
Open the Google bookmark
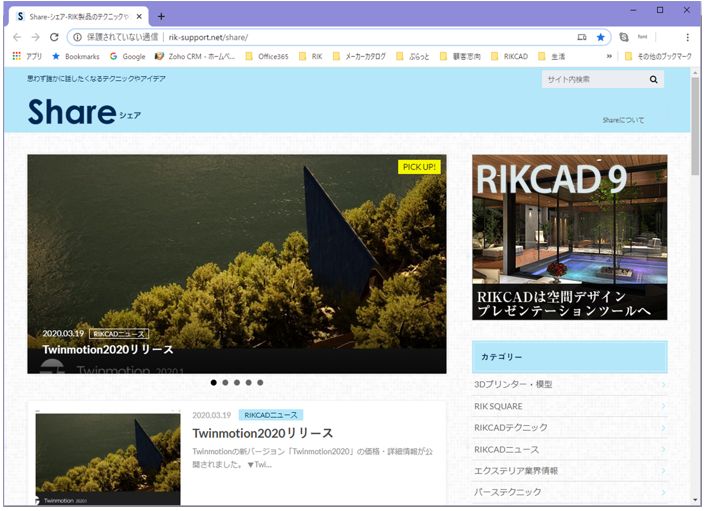pyautogui.click(x=128, y=56)
